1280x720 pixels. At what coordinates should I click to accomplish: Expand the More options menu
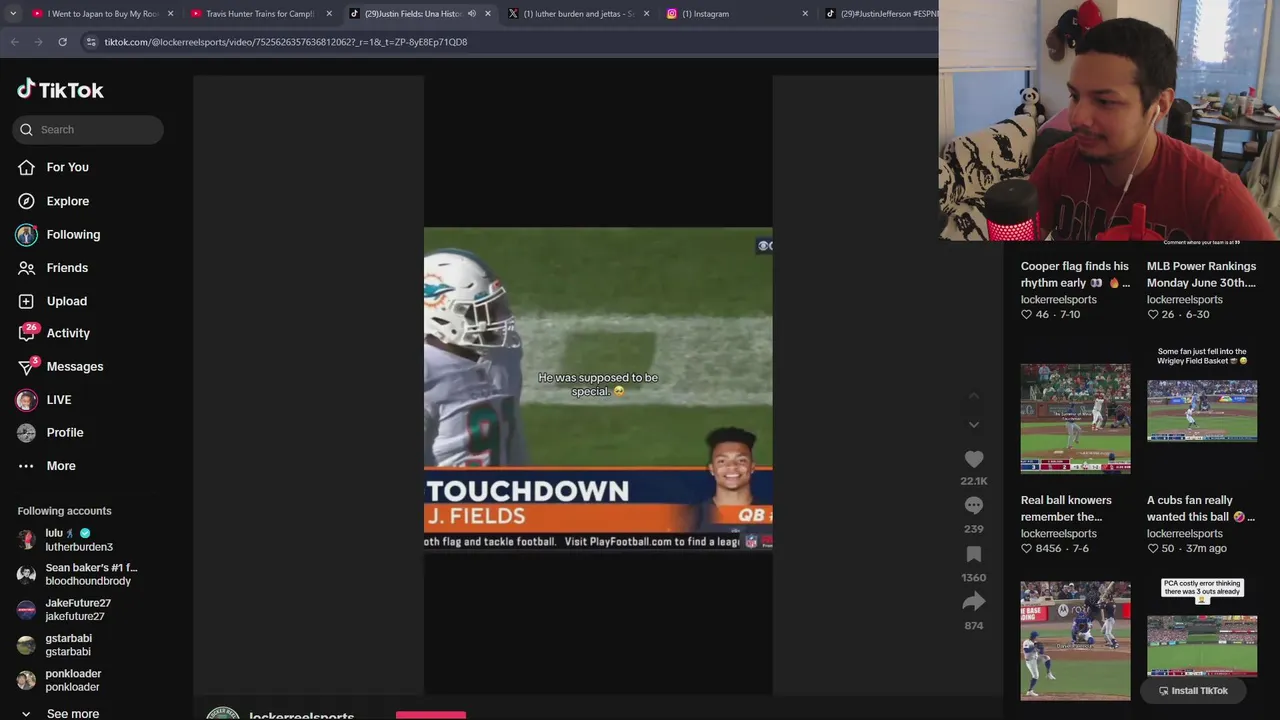[x=61, y=466]
